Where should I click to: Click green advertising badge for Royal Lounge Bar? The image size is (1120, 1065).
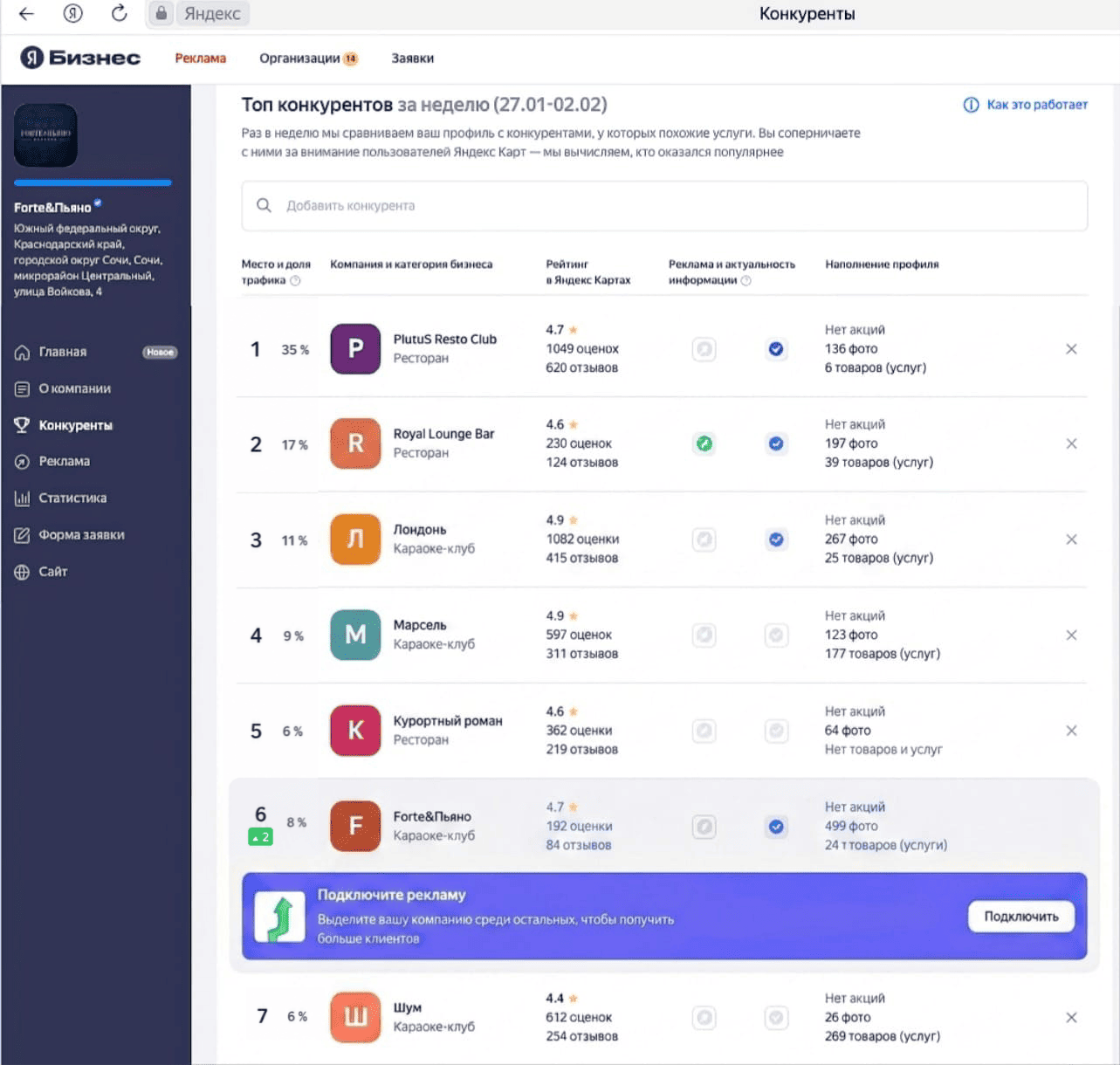(704, 443)
